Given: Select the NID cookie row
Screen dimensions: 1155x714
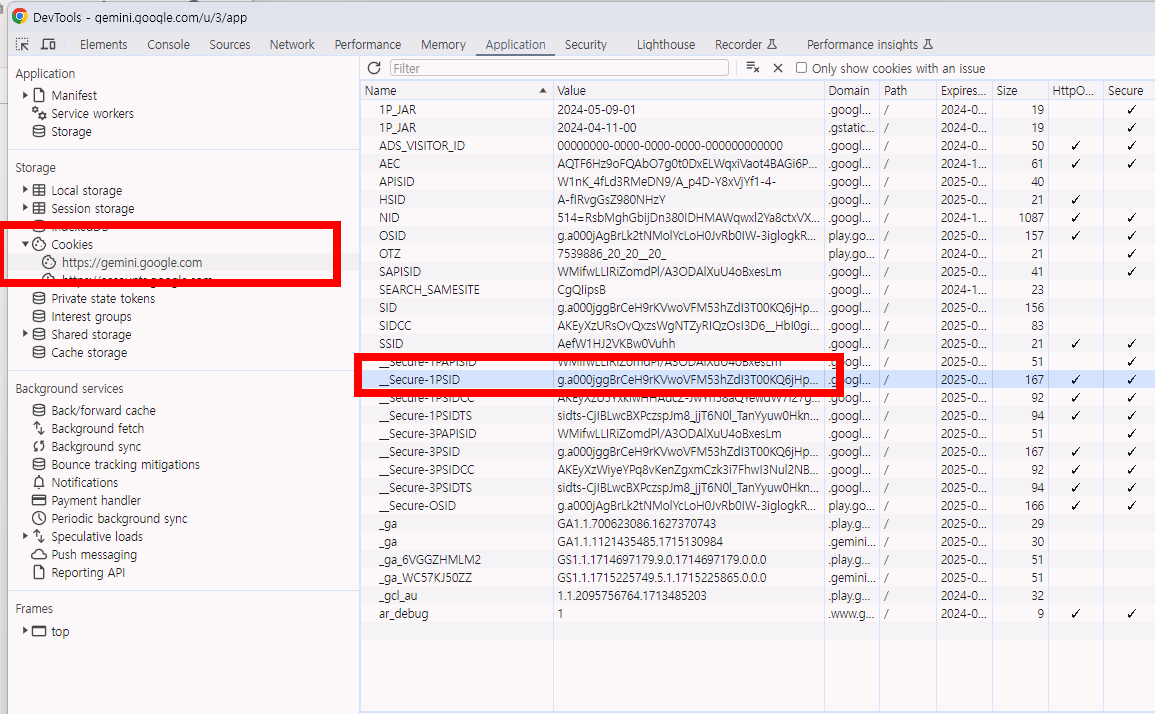Looking at the screenshot, I should pyautogui.click(x=757, y=217).
